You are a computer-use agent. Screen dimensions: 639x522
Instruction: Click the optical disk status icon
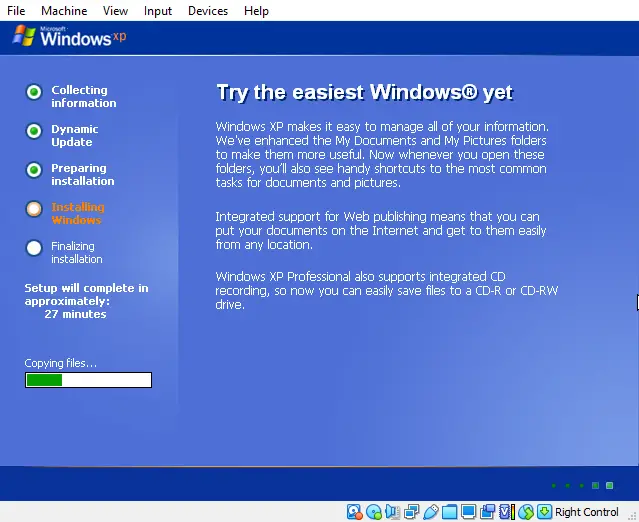click(373, 512)
